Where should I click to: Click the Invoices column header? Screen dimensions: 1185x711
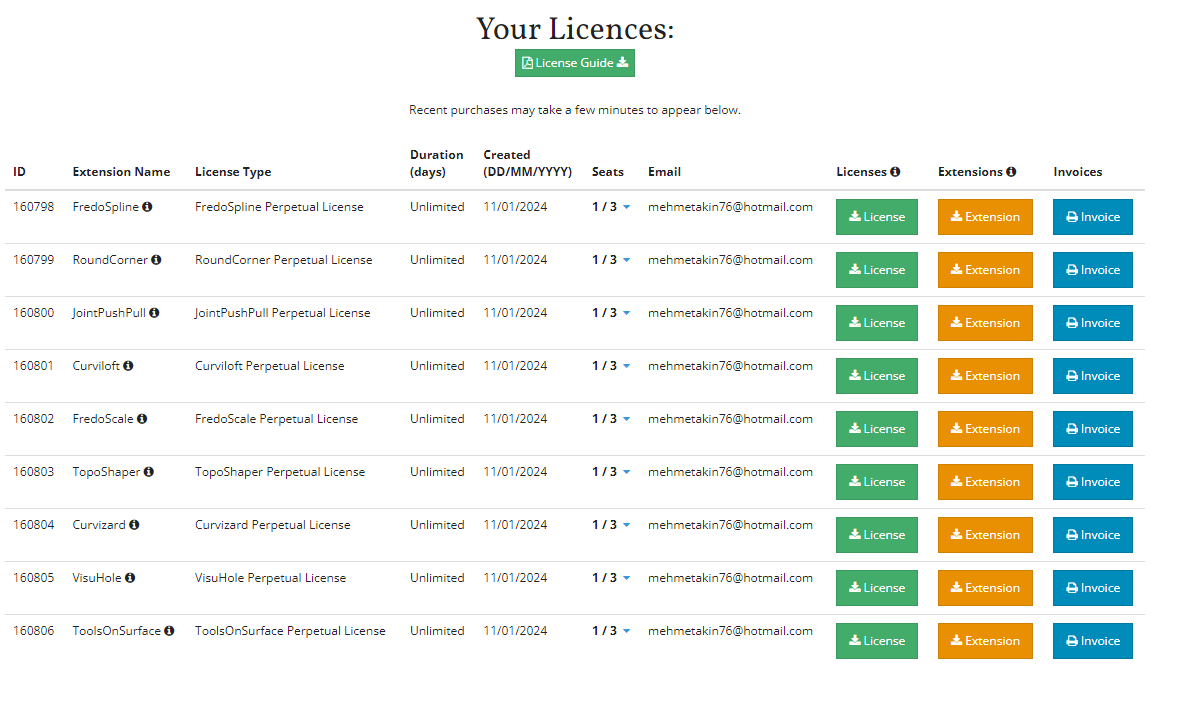[x=1078, y=172]
